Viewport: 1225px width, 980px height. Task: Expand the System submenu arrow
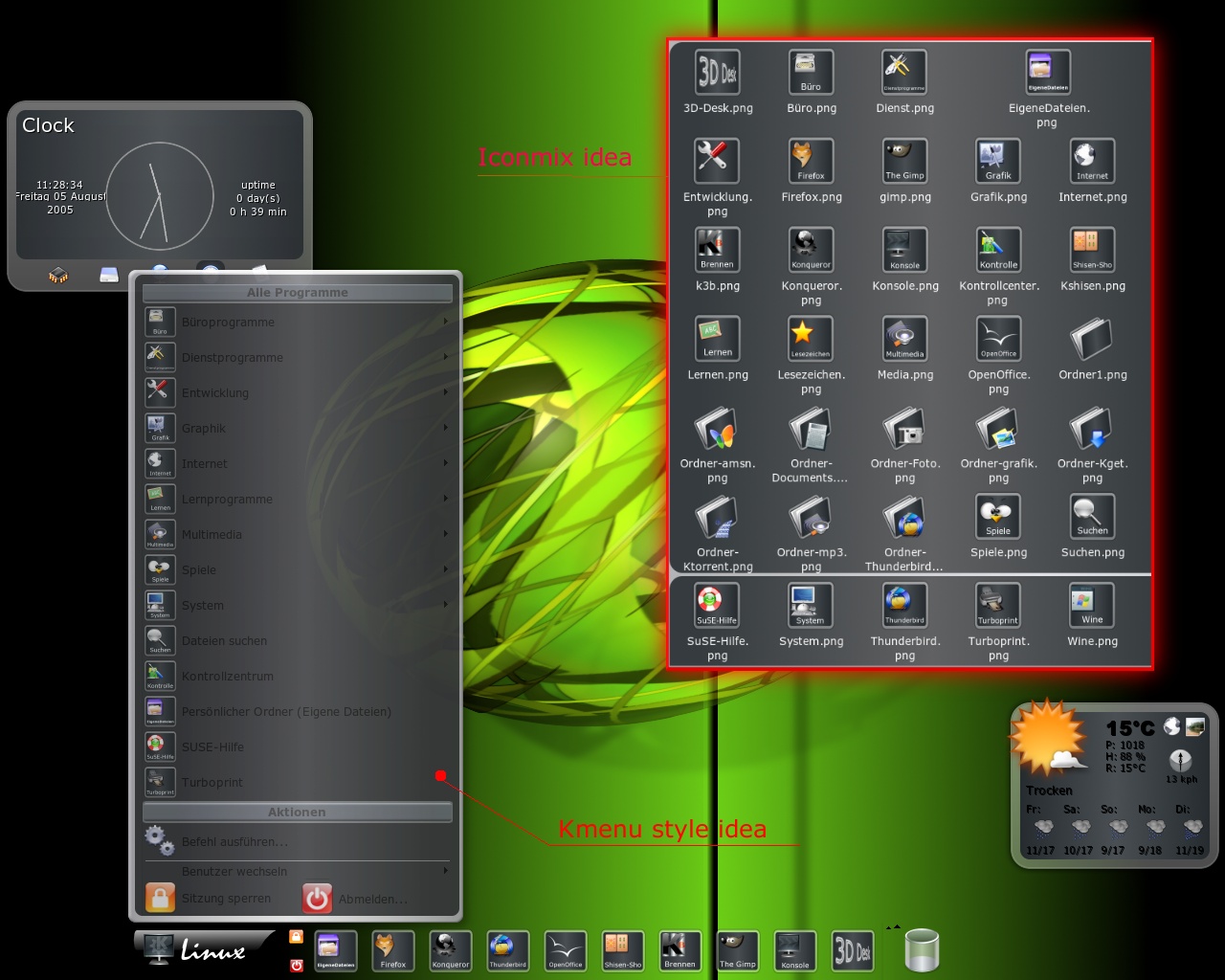[x=446, y=605]
